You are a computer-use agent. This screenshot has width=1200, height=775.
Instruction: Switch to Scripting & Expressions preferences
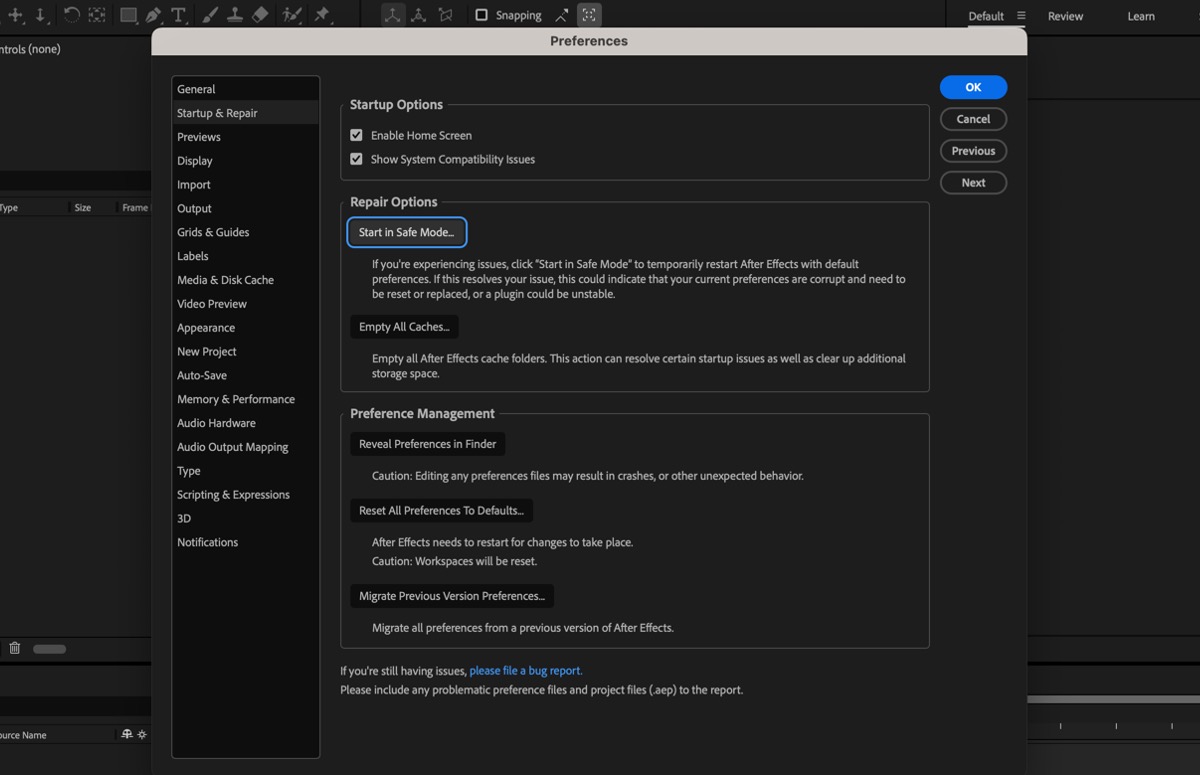233,495
